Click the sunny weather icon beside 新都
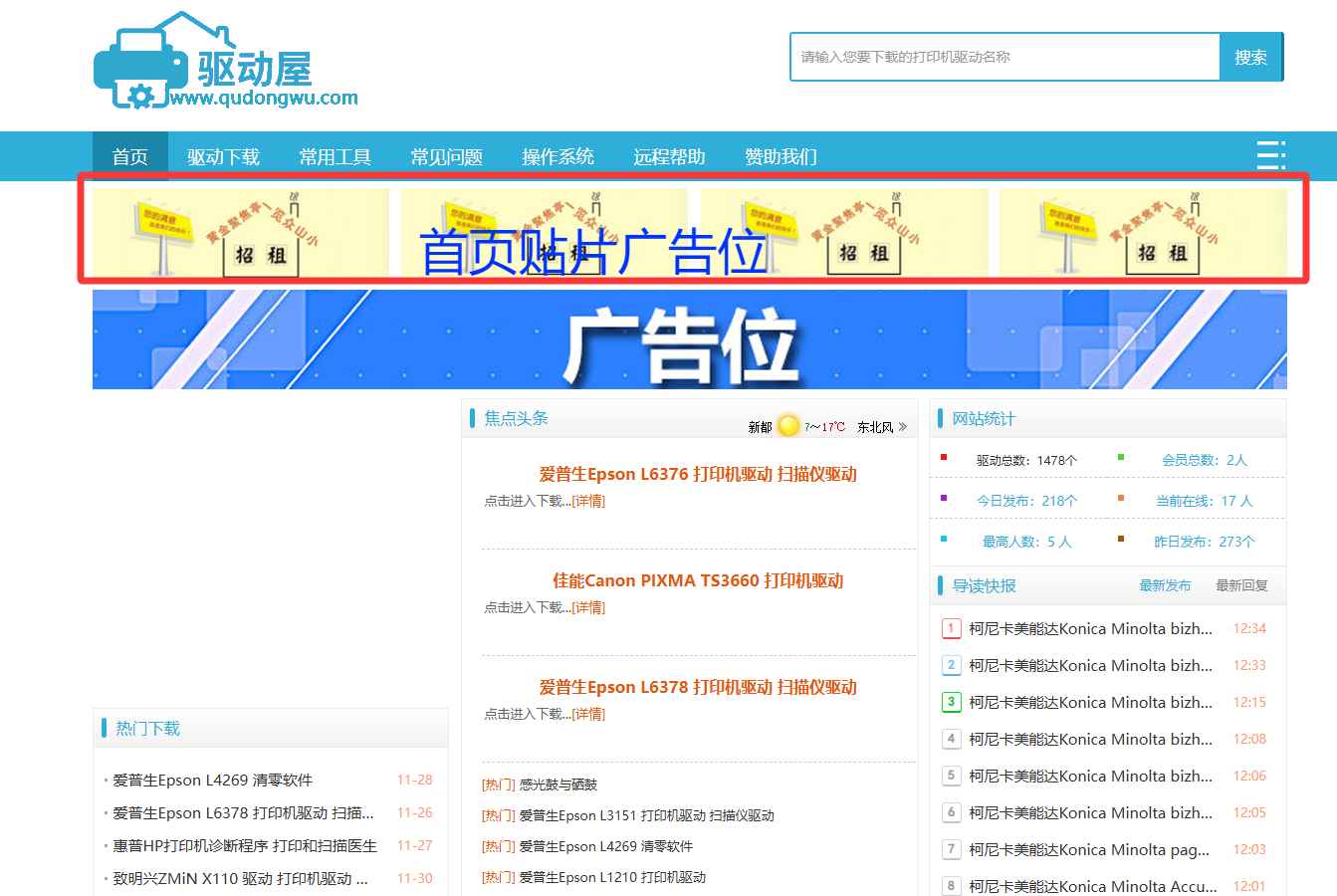 786,425
